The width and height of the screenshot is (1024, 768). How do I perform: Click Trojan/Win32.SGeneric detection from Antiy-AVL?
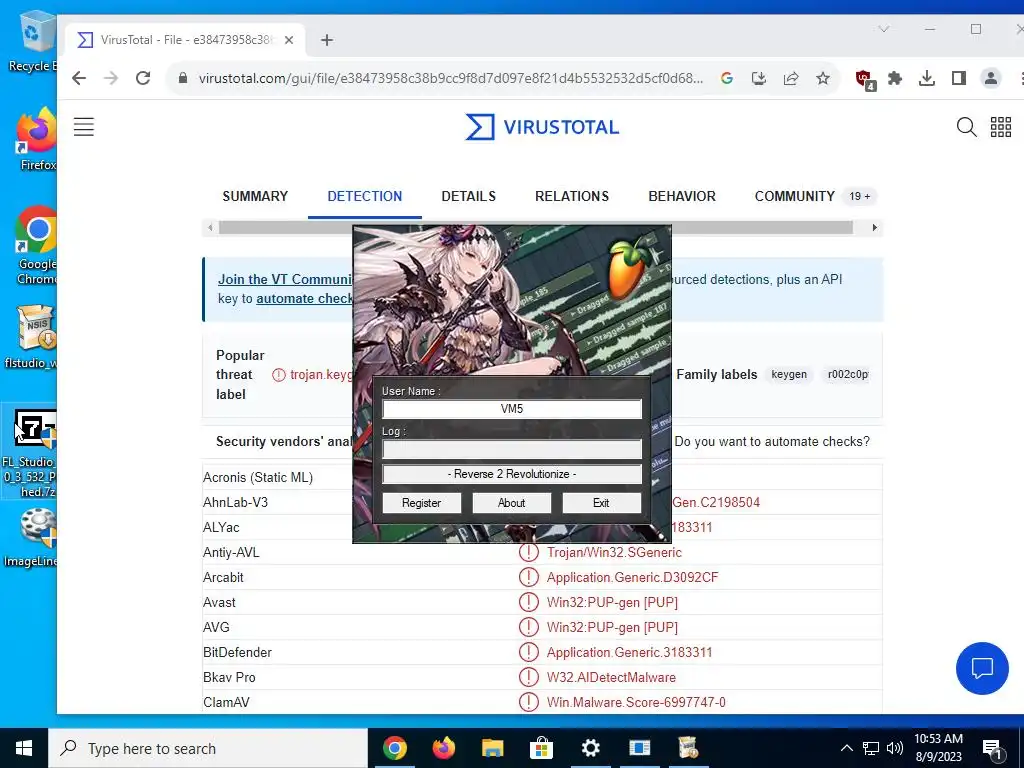614,552
